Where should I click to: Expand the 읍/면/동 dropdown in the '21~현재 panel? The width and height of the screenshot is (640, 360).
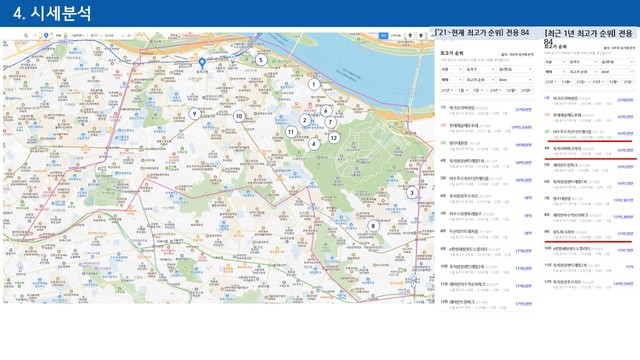click(x=515, y=70)
